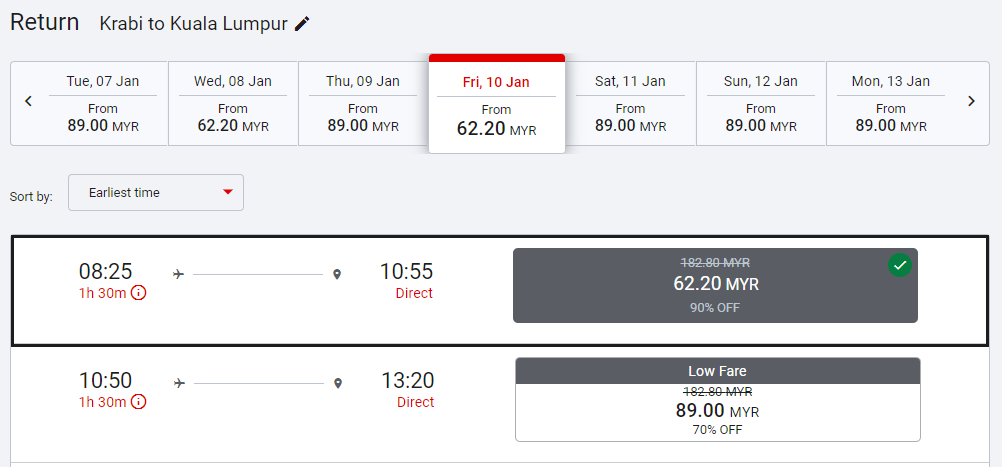1002x467 pixels.
Task: Click destination pin icon on 08:25 flight
Action: click(x=337, y=273)
